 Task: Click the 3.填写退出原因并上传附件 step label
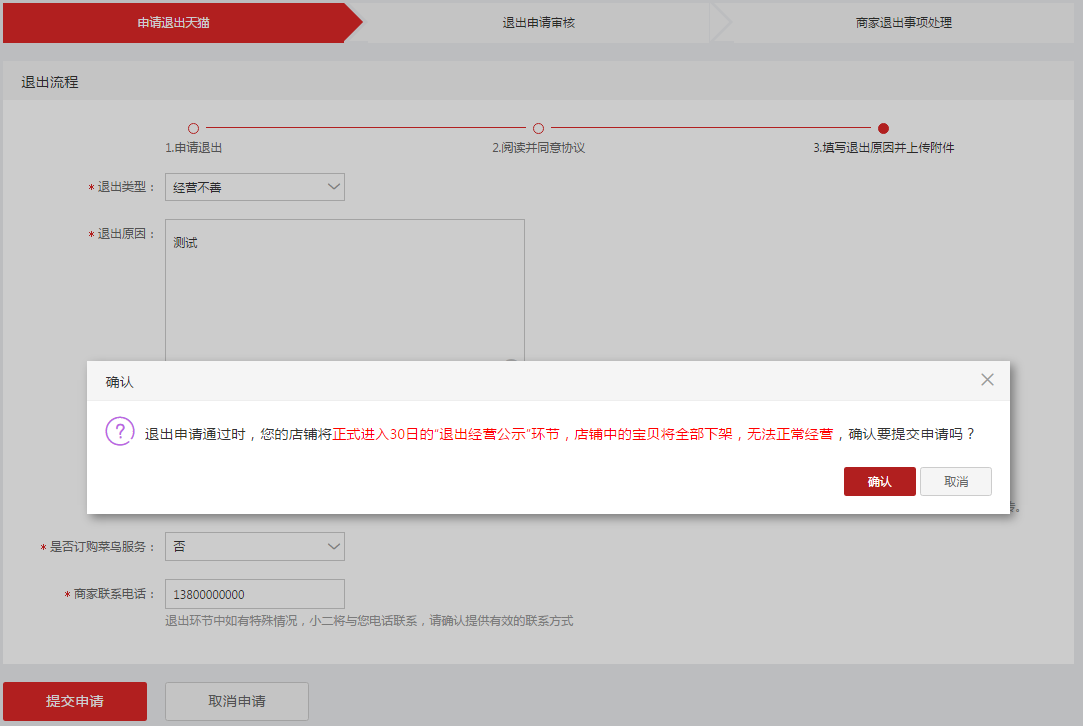(883, 148)
